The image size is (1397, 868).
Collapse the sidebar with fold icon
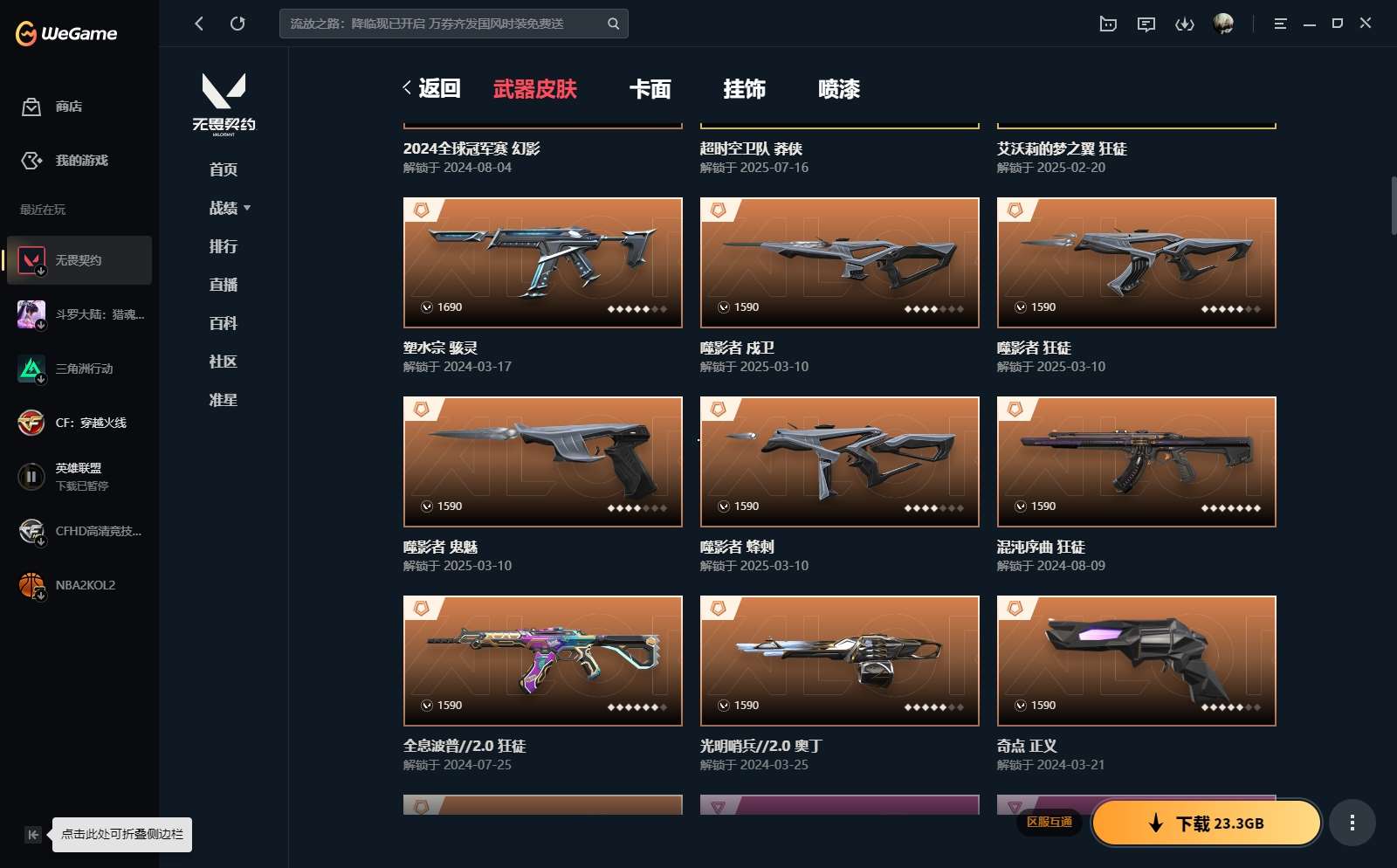pos(33,834)
